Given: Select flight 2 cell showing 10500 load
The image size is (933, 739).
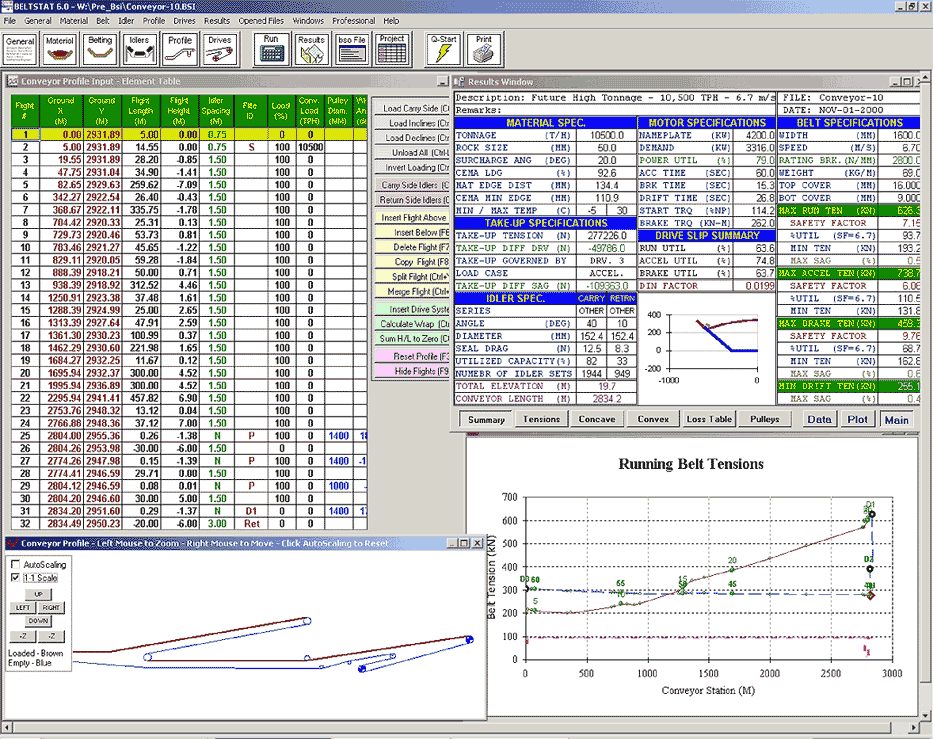Looking at the screenshot, I should click(310, 147).
